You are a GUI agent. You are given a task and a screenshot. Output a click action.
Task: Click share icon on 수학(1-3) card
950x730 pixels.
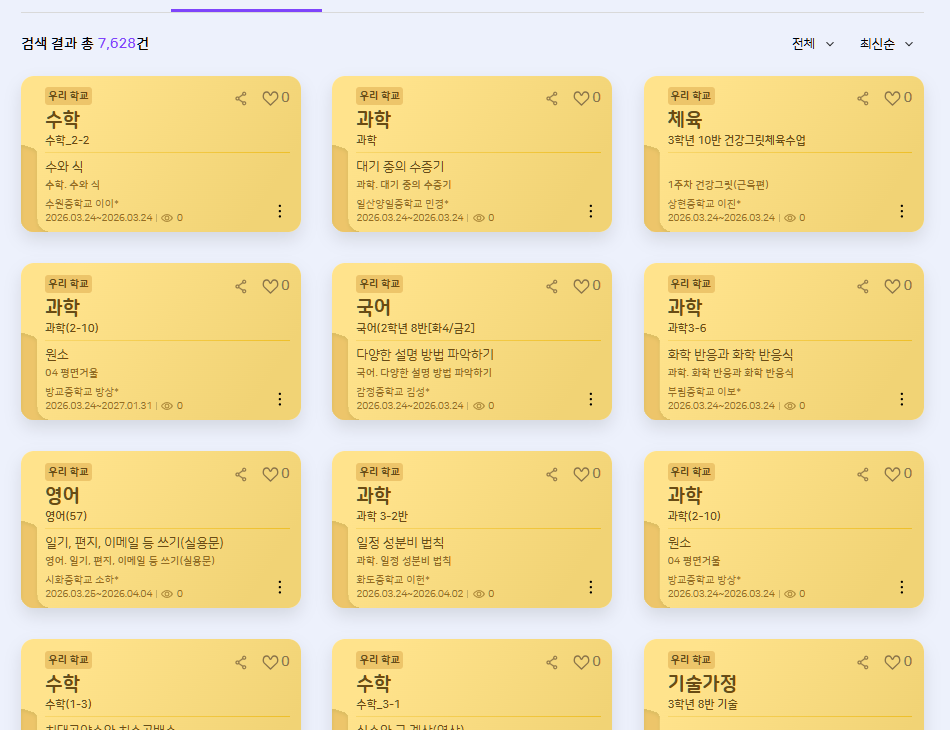(x=241, y=662)
